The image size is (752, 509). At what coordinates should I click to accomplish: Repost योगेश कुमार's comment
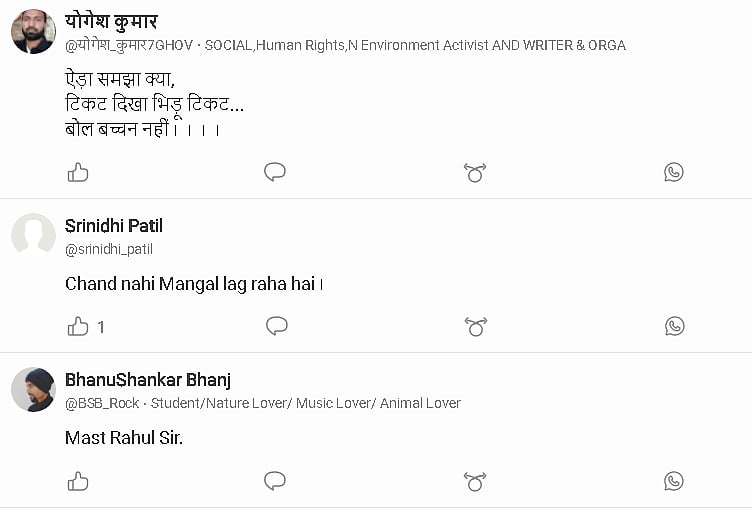(x=475, y=172)
